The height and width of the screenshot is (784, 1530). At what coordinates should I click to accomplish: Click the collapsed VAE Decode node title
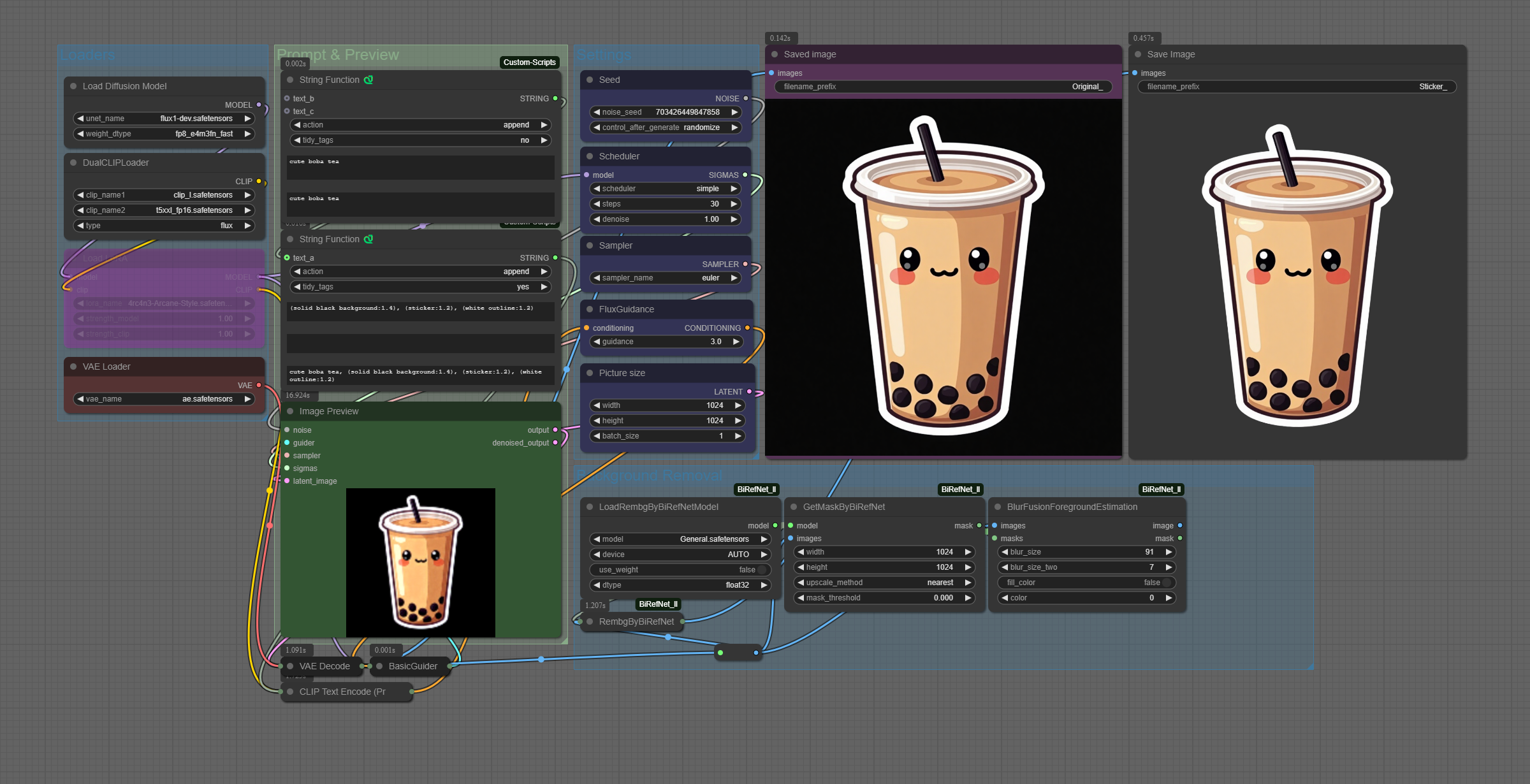[x=324, y=666]
